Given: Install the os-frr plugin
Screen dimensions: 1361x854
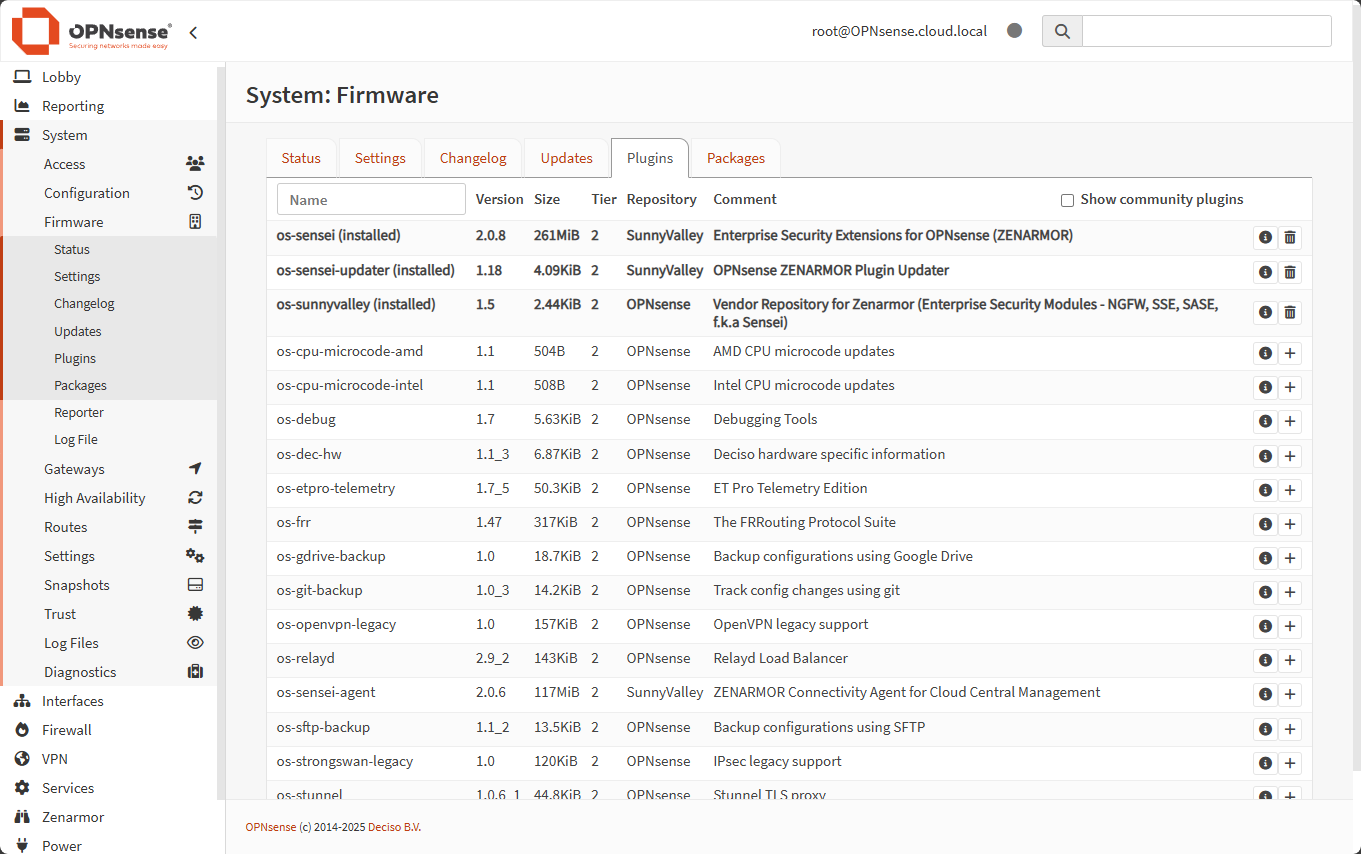Looking at the screenshot, I should [1290, 524].
